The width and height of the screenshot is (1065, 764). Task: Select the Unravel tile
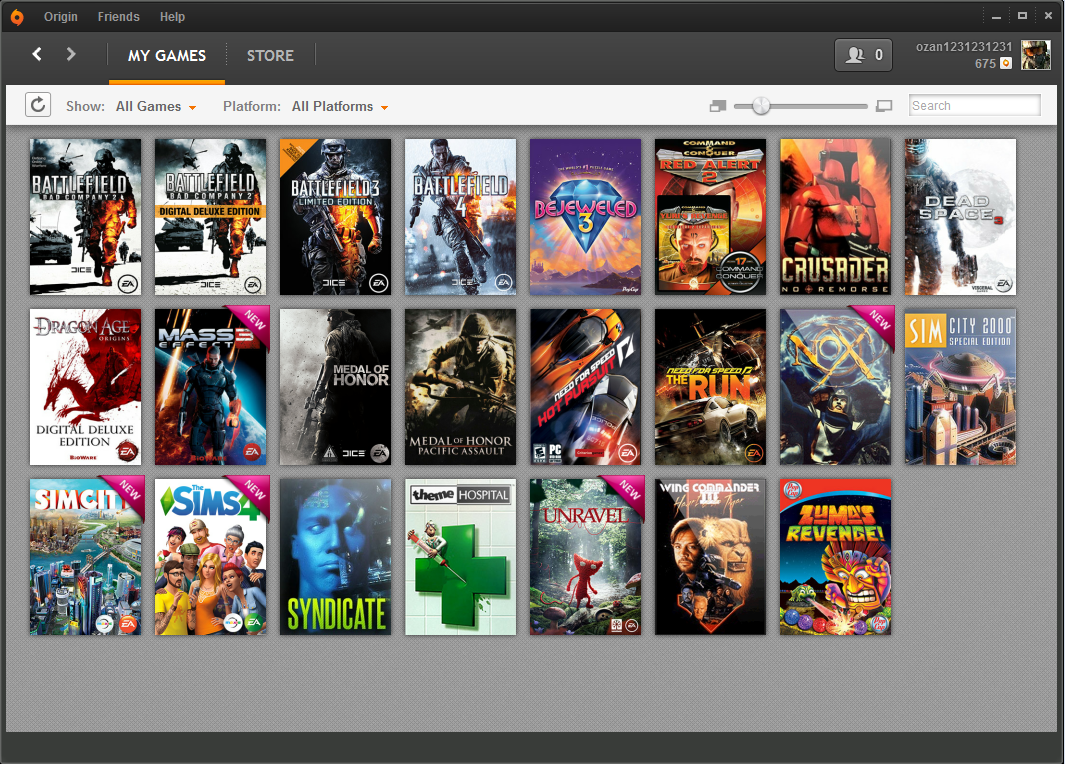pyautogui.click(x=585, y=557)
